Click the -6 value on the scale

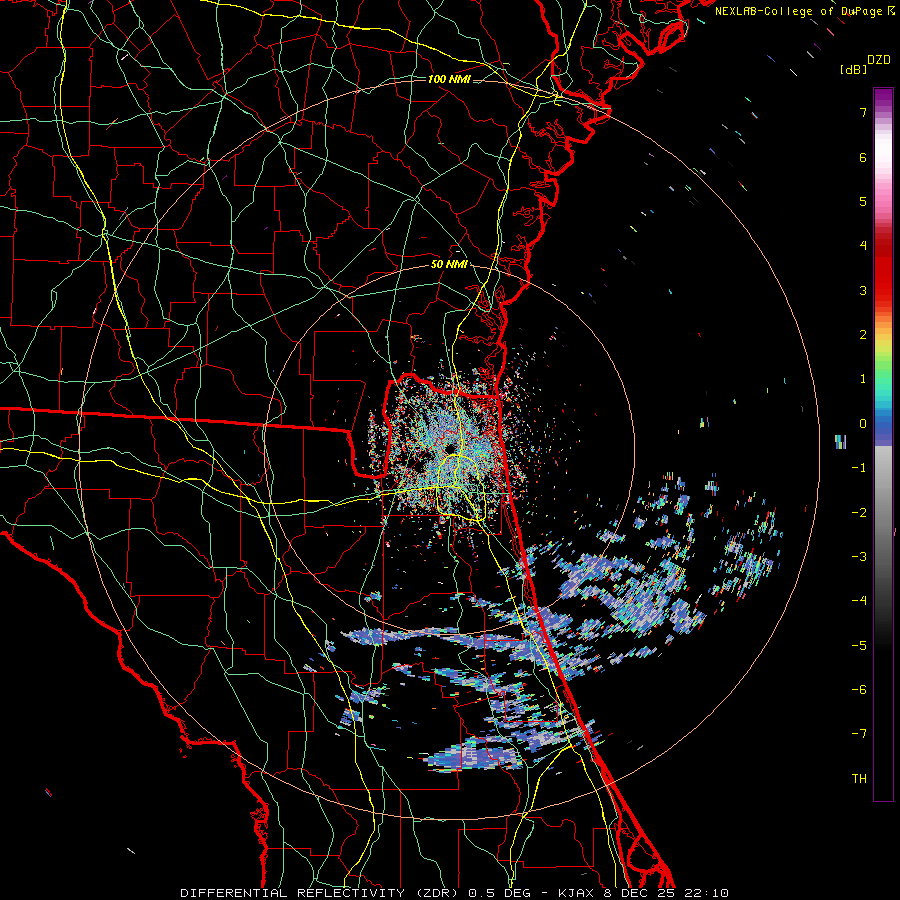tap(859, 690)
